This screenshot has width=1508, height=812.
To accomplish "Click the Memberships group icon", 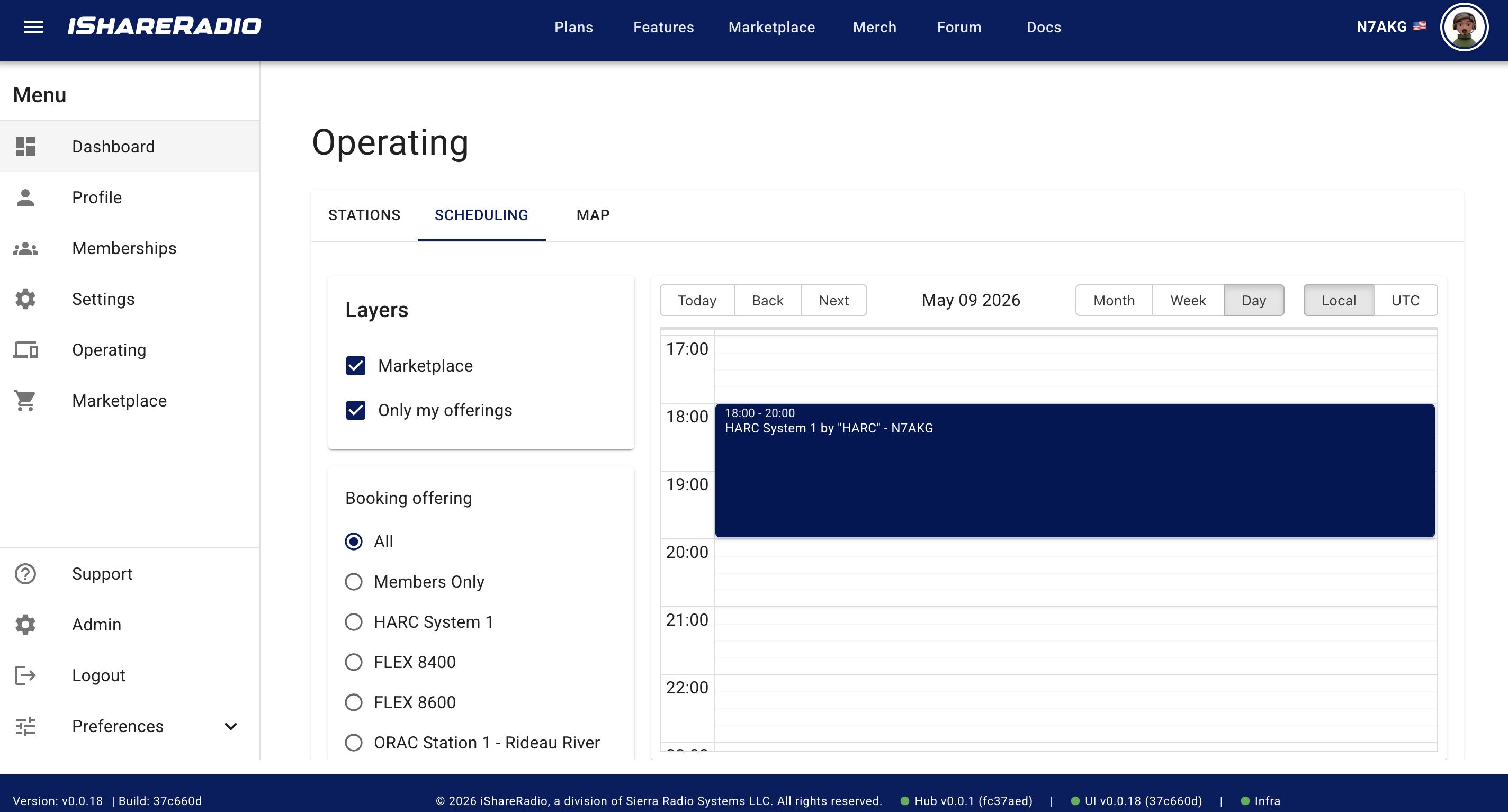I will pyautogui.click(x=25, y=248).
